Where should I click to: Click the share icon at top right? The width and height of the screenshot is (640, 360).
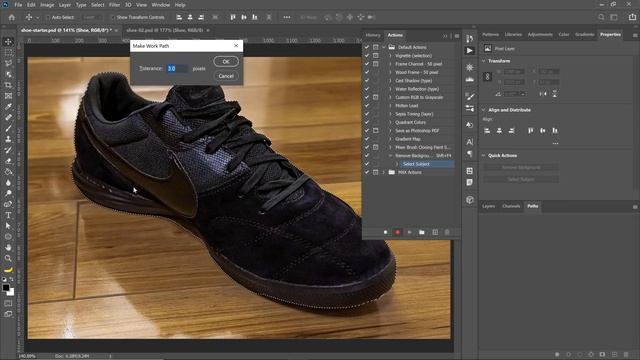(x=632, y=17)
